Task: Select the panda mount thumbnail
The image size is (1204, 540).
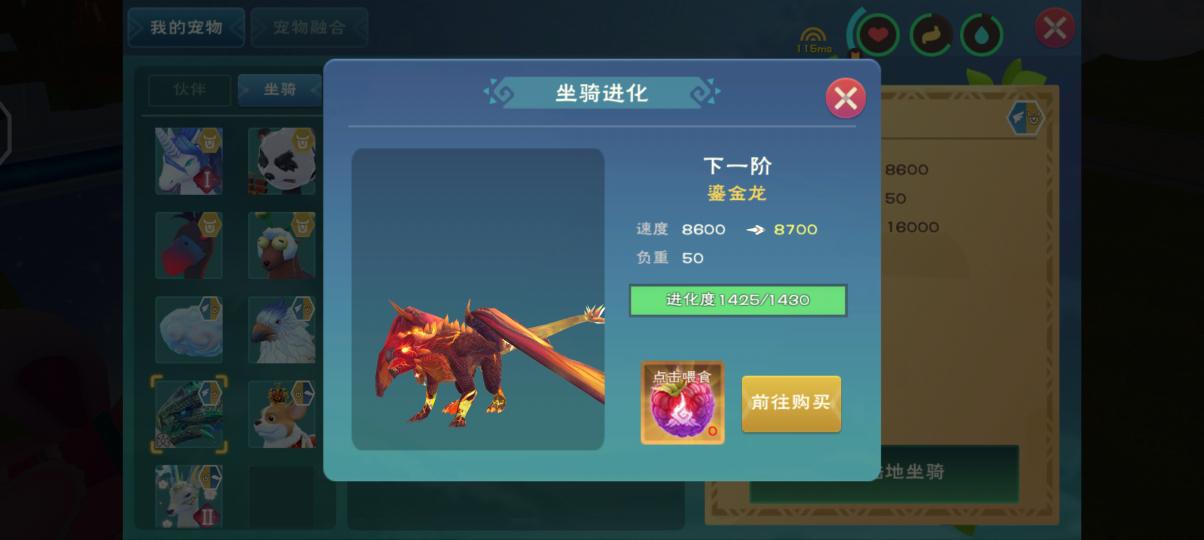Action: pyautogui.click(x=282, y=160)
